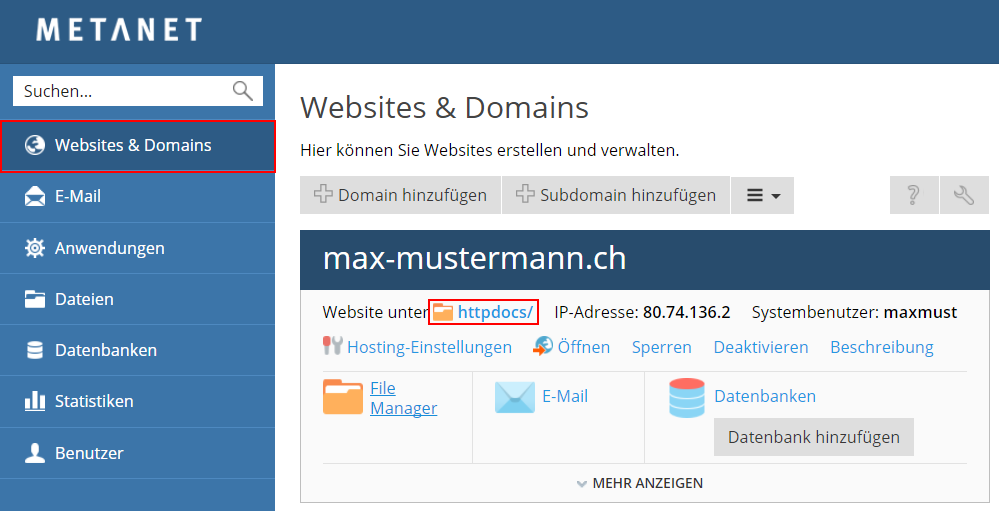Click the magnifier search icon
The width and height of the screenshot is (999, 511).
[x=242, y=91]
